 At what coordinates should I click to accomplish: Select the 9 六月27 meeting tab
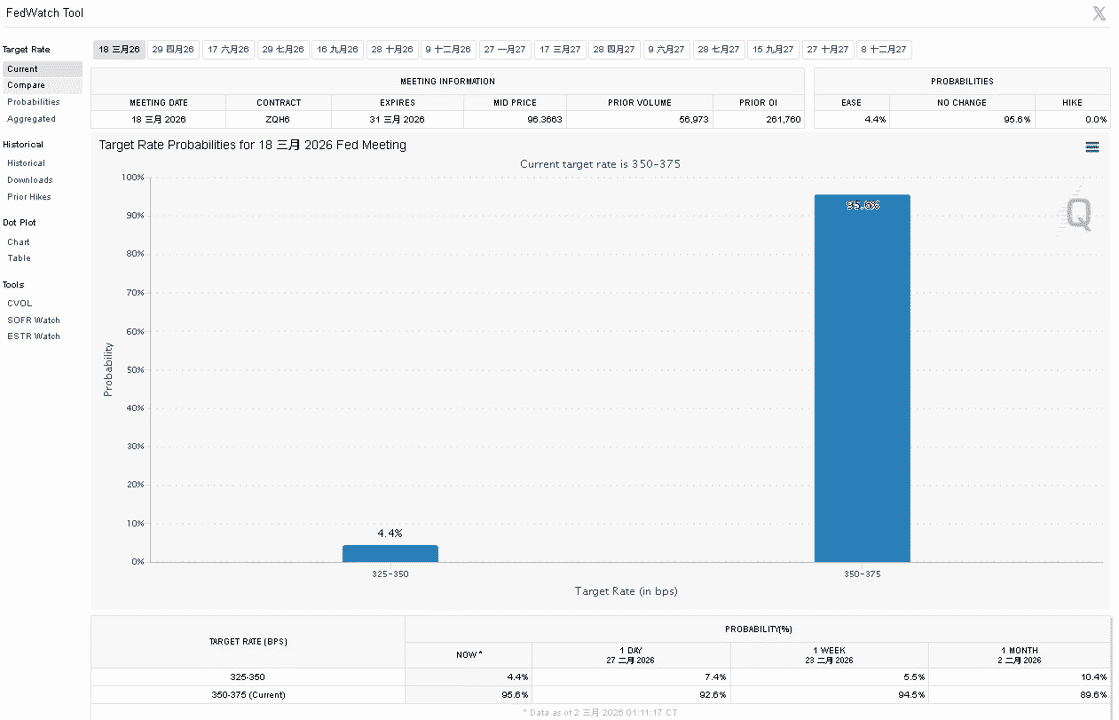point(667,49)
